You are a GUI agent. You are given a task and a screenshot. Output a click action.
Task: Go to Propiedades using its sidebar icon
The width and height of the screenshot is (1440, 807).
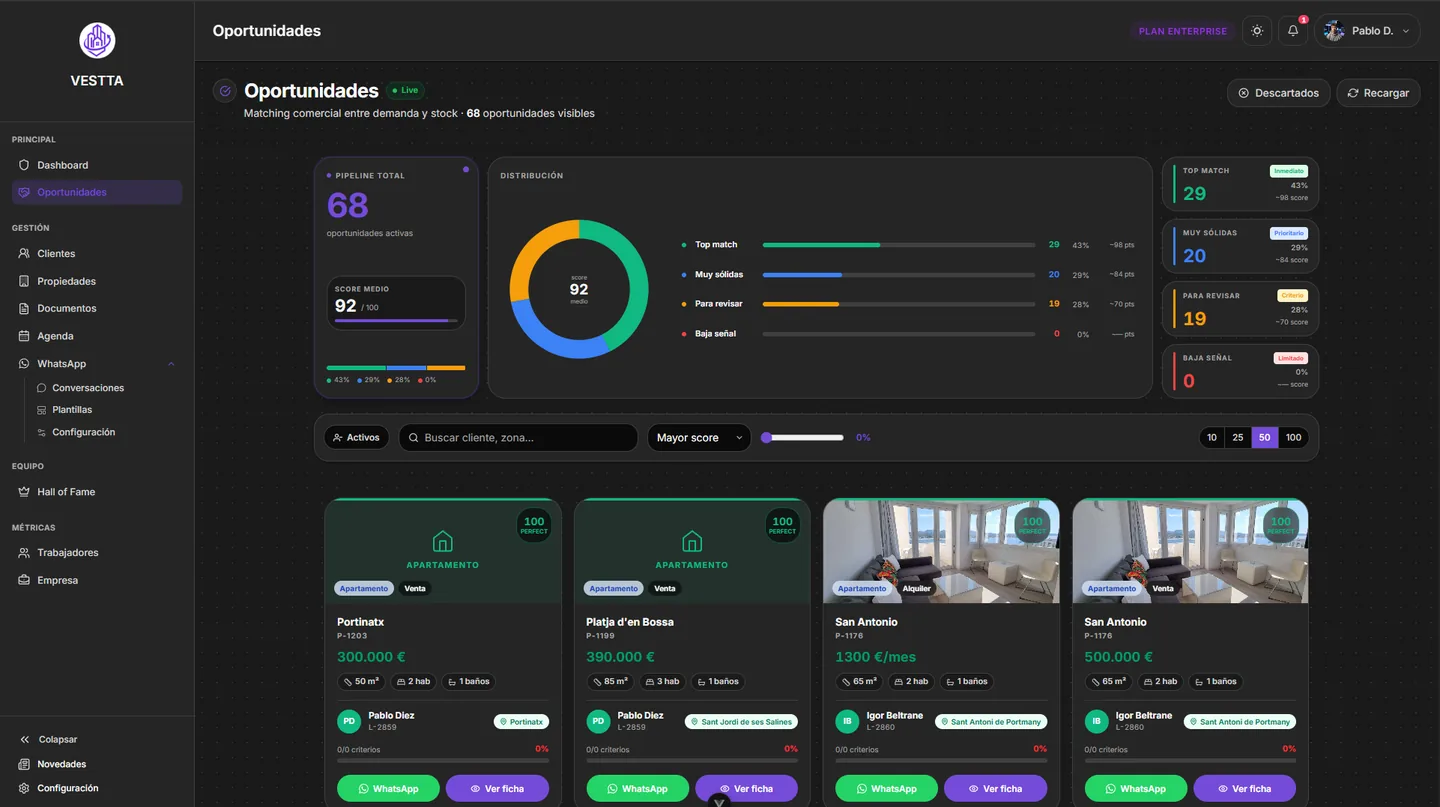coord(24,281)
